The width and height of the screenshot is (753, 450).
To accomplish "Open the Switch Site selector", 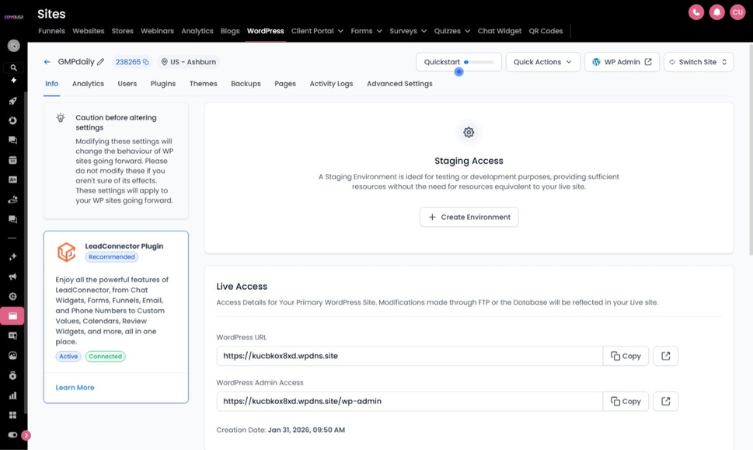I will [x=698, y=62].
